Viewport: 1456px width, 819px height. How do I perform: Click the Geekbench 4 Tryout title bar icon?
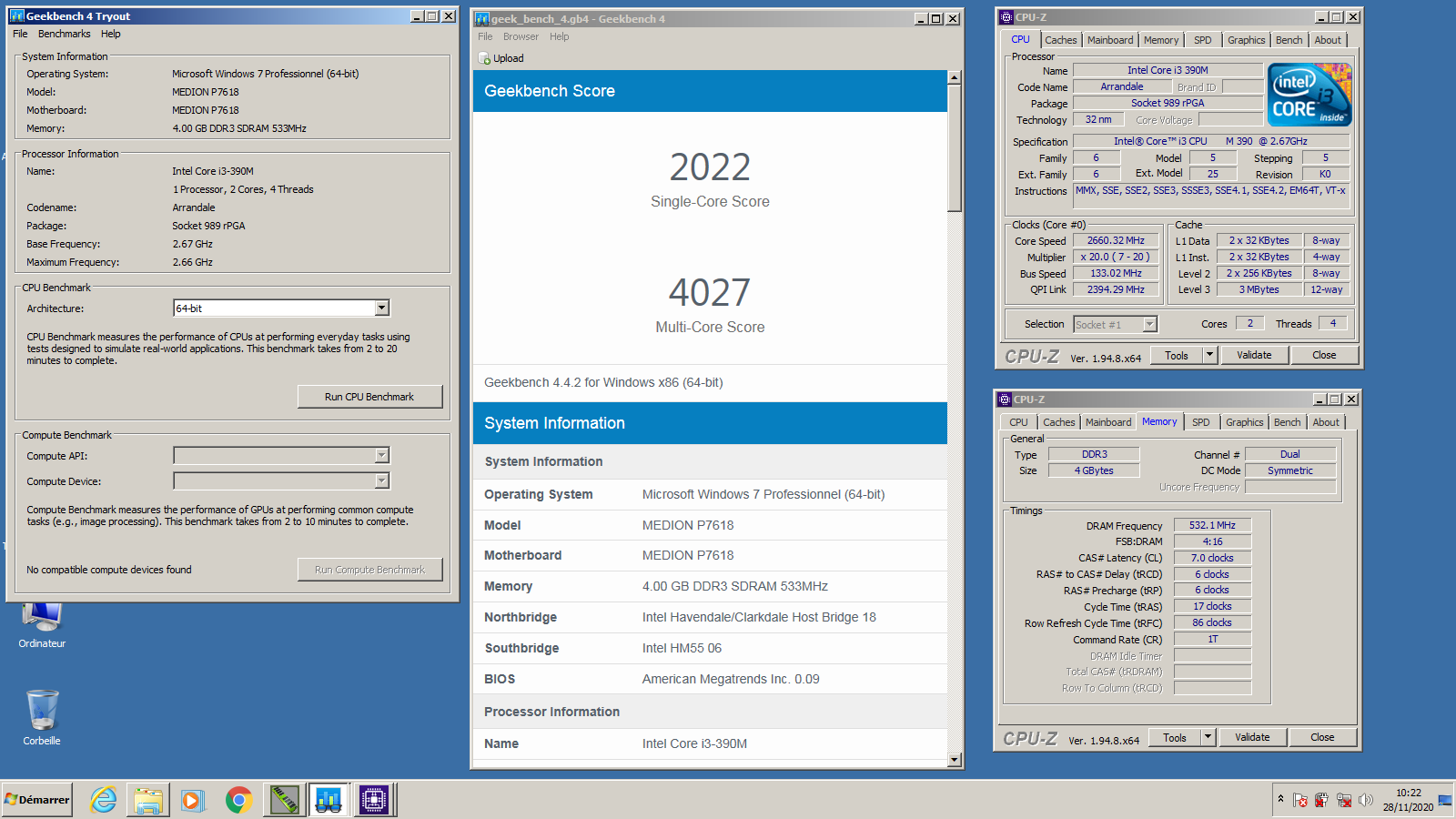[16, 16]
